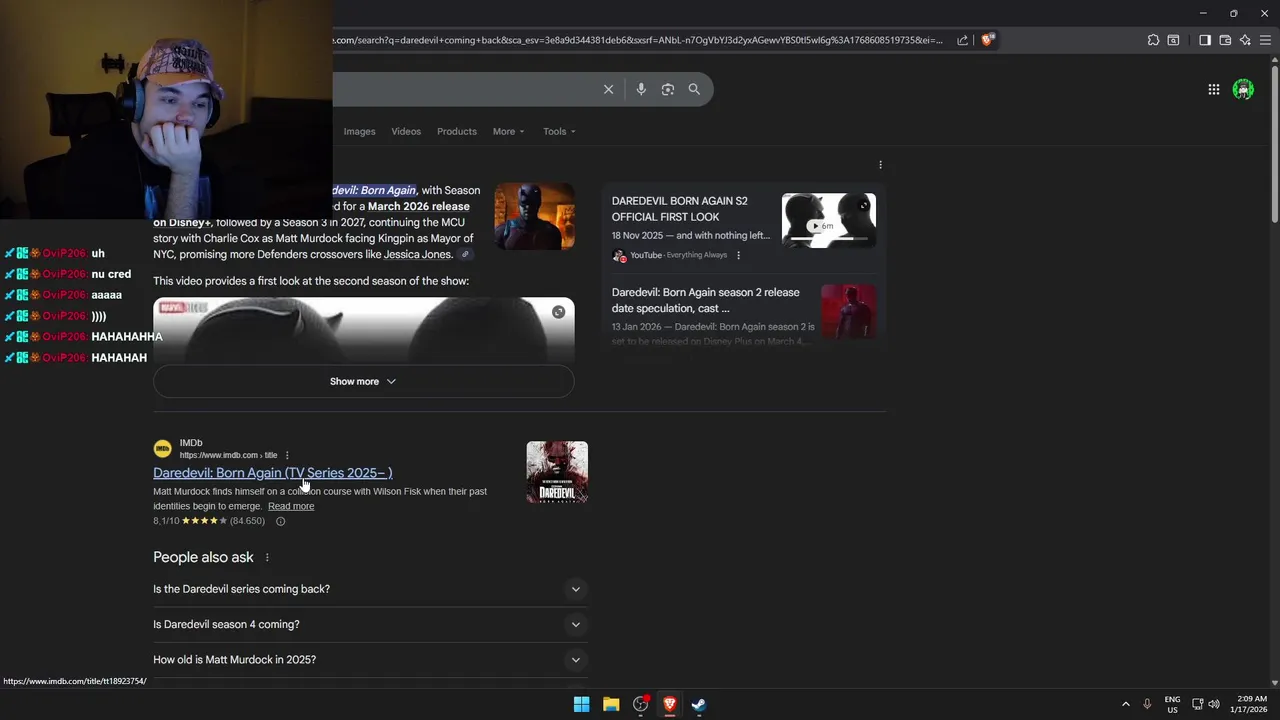This screenshot has height=720, width=1280.
Task: Clear the search box with the X icon
Action: coord(608,89)
